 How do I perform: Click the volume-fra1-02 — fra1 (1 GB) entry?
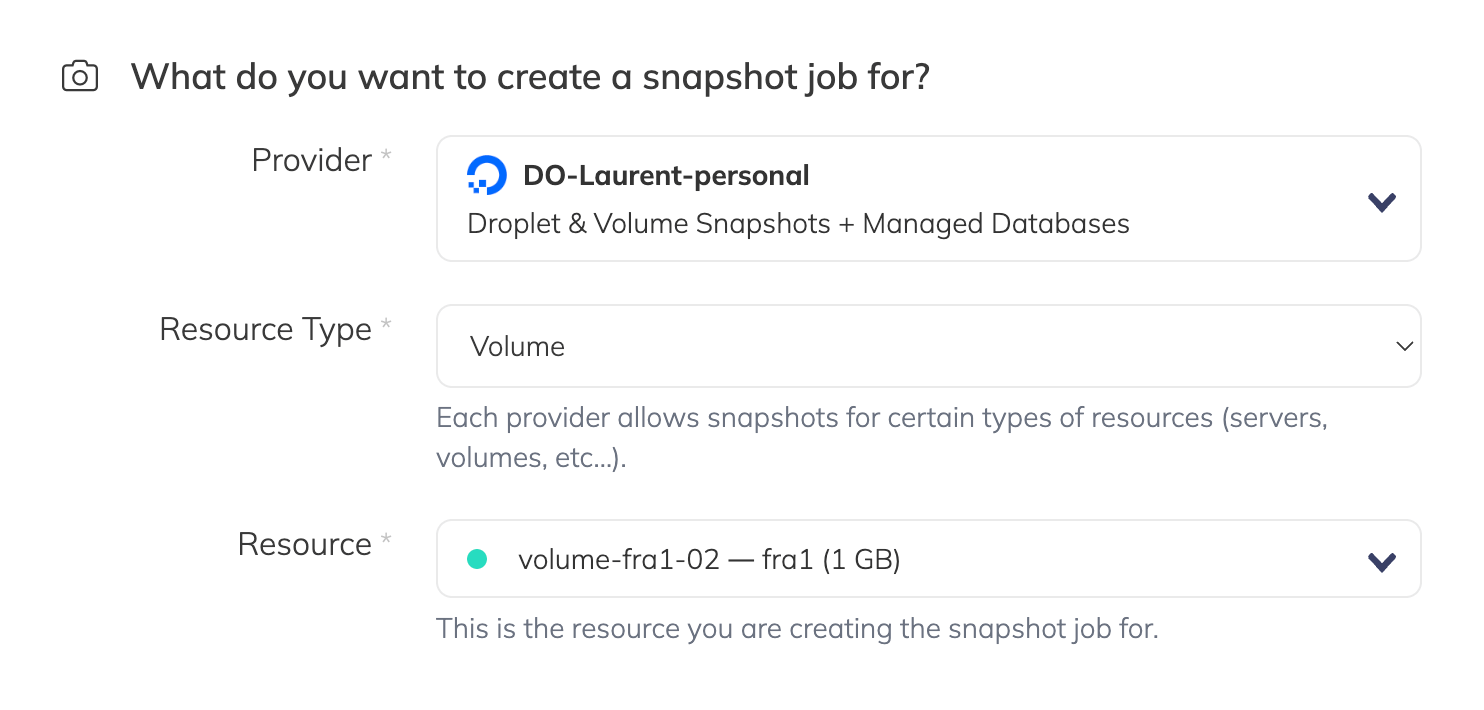point(709,560)
